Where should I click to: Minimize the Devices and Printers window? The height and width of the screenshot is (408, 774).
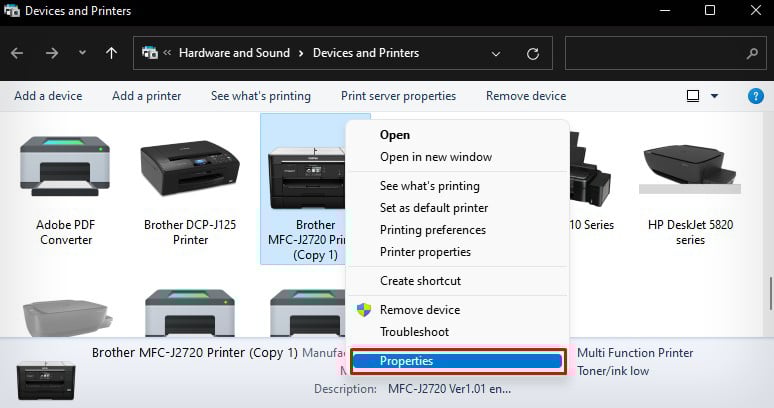665,10
